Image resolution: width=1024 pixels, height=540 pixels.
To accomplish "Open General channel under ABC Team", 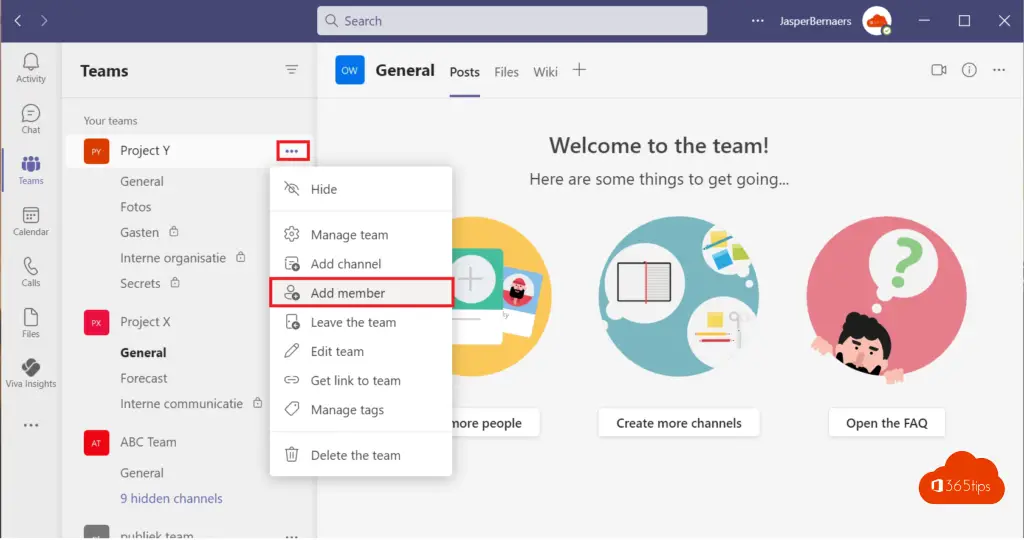I will (142, 473).
